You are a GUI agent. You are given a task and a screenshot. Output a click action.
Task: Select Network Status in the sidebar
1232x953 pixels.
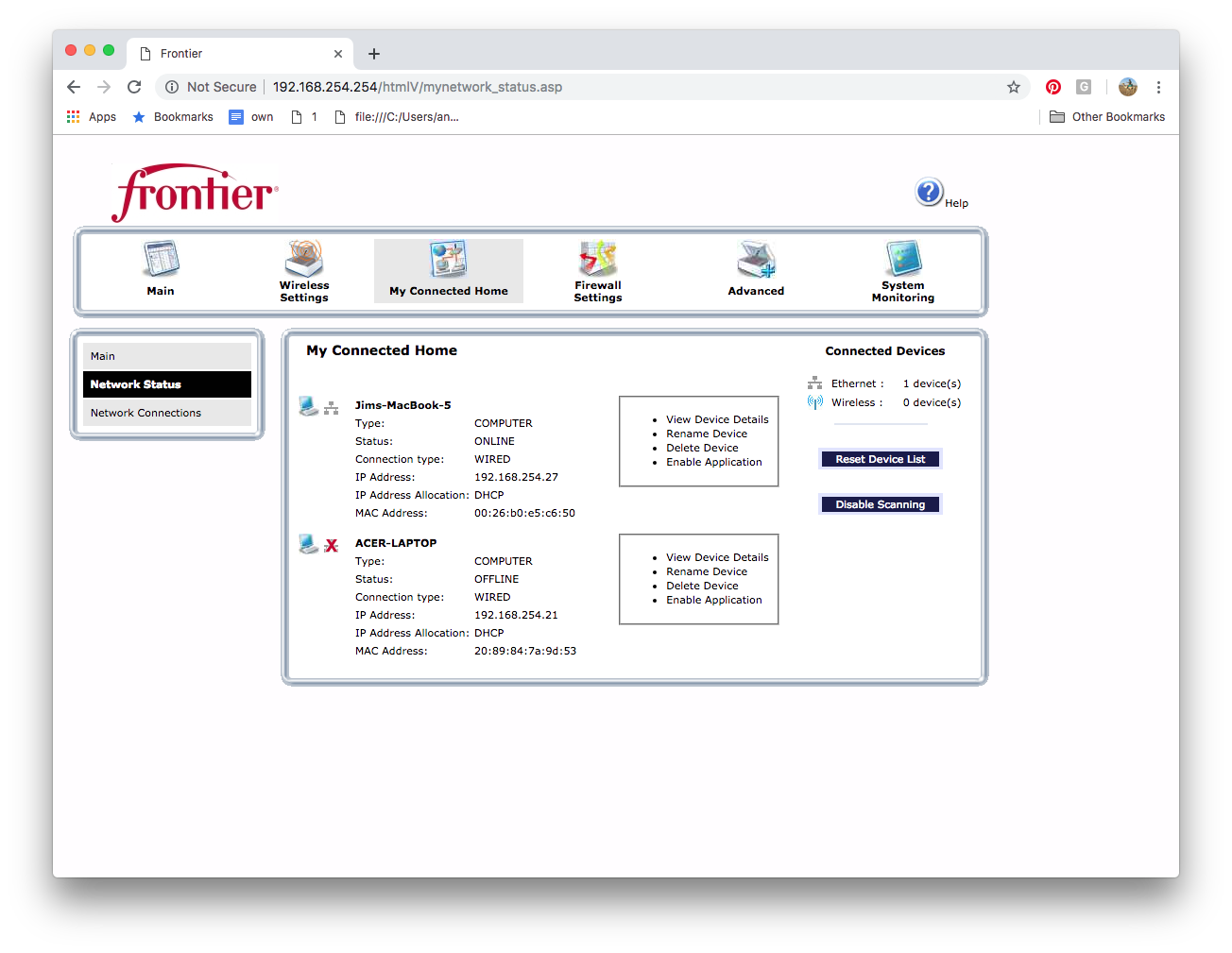(167, 384)
